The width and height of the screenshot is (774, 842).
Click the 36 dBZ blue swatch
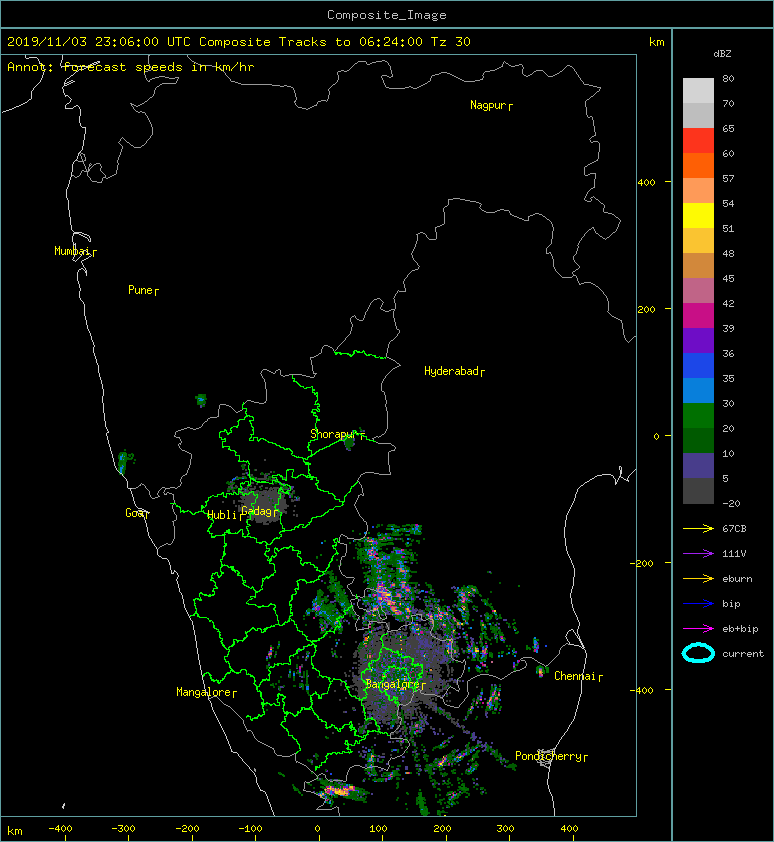click(x=698, y=365)
